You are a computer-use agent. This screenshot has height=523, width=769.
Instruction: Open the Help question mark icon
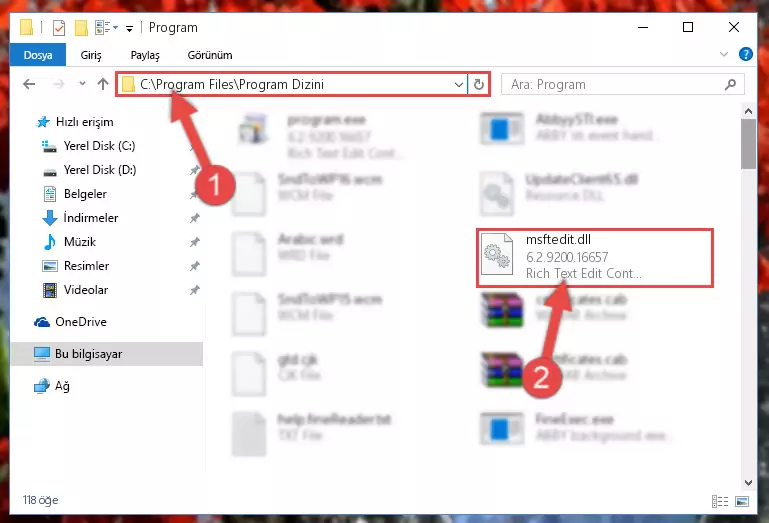[745, 54]
